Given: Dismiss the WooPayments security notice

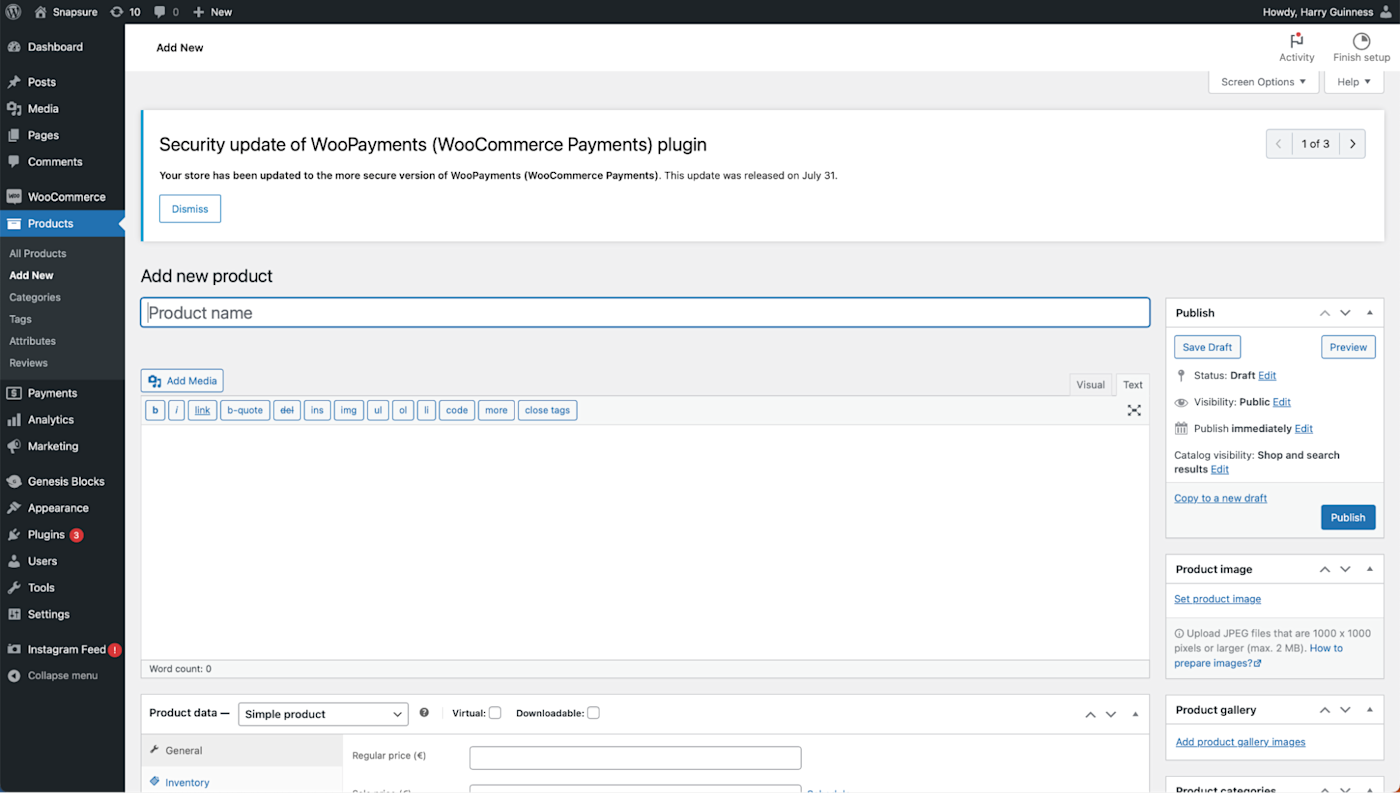Looking at the screenshot, I should [x=190, y=209].
